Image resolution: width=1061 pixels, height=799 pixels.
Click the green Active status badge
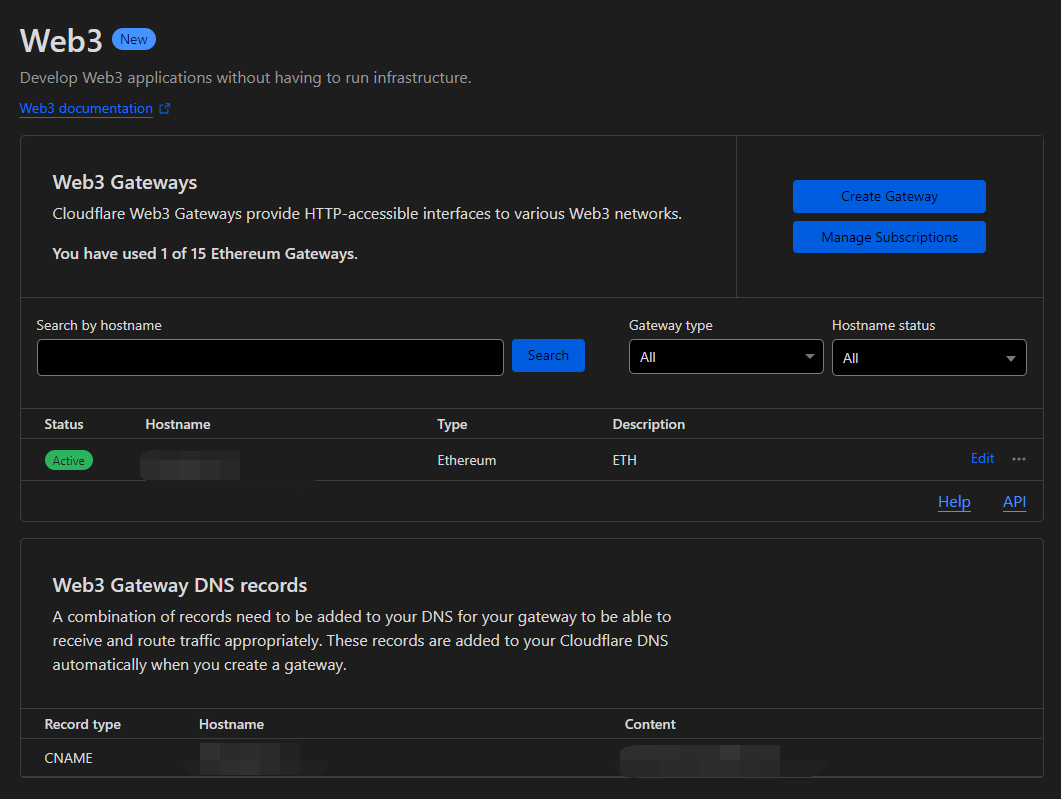tap(68, 460)
